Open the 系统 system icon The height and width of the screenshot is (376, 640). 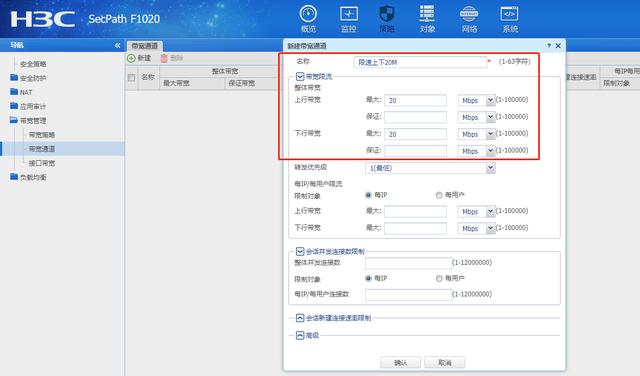coord(509,19)
